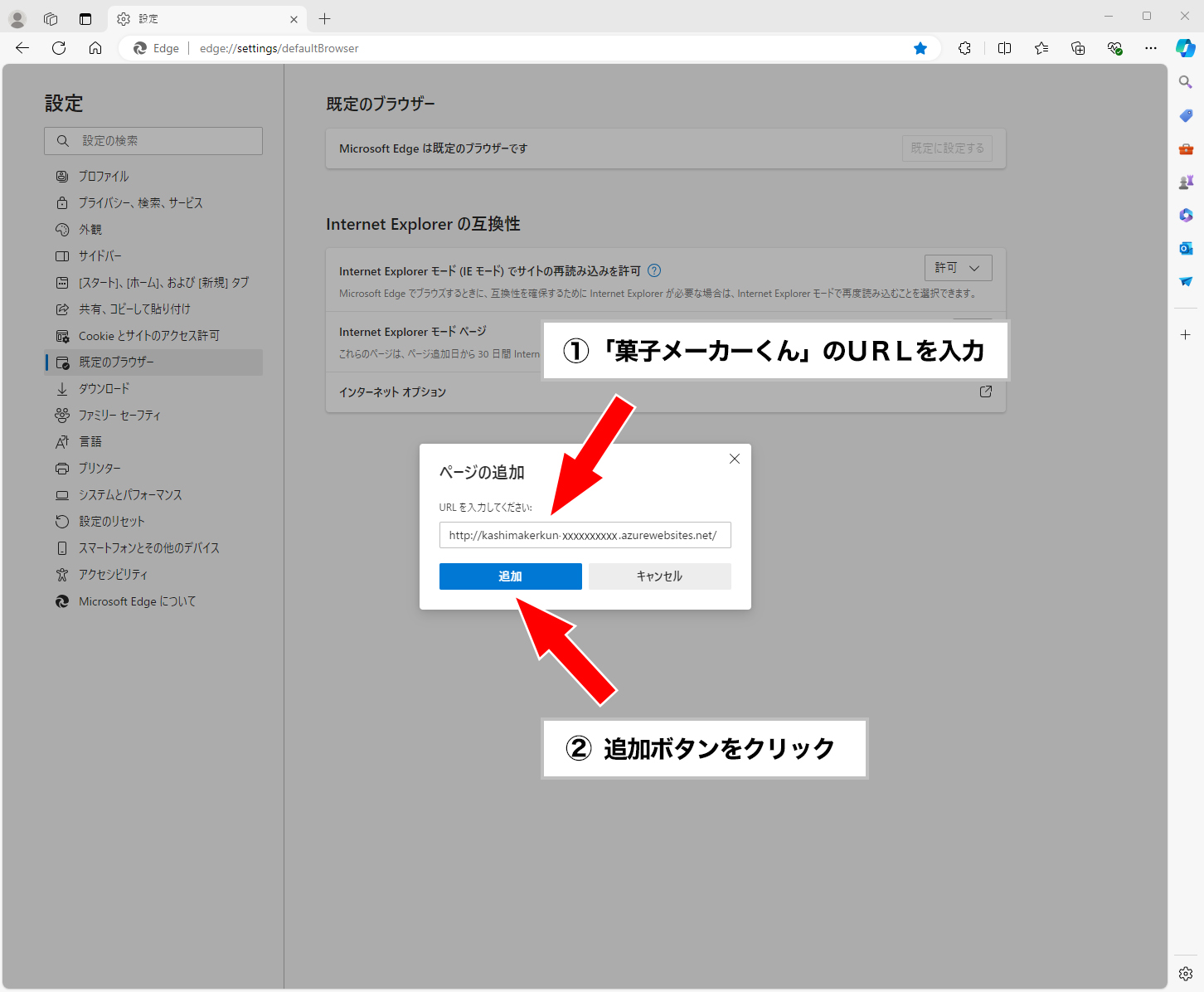
Task: Open the Workspaces icon in title bar
Action: tap(51, 18)
